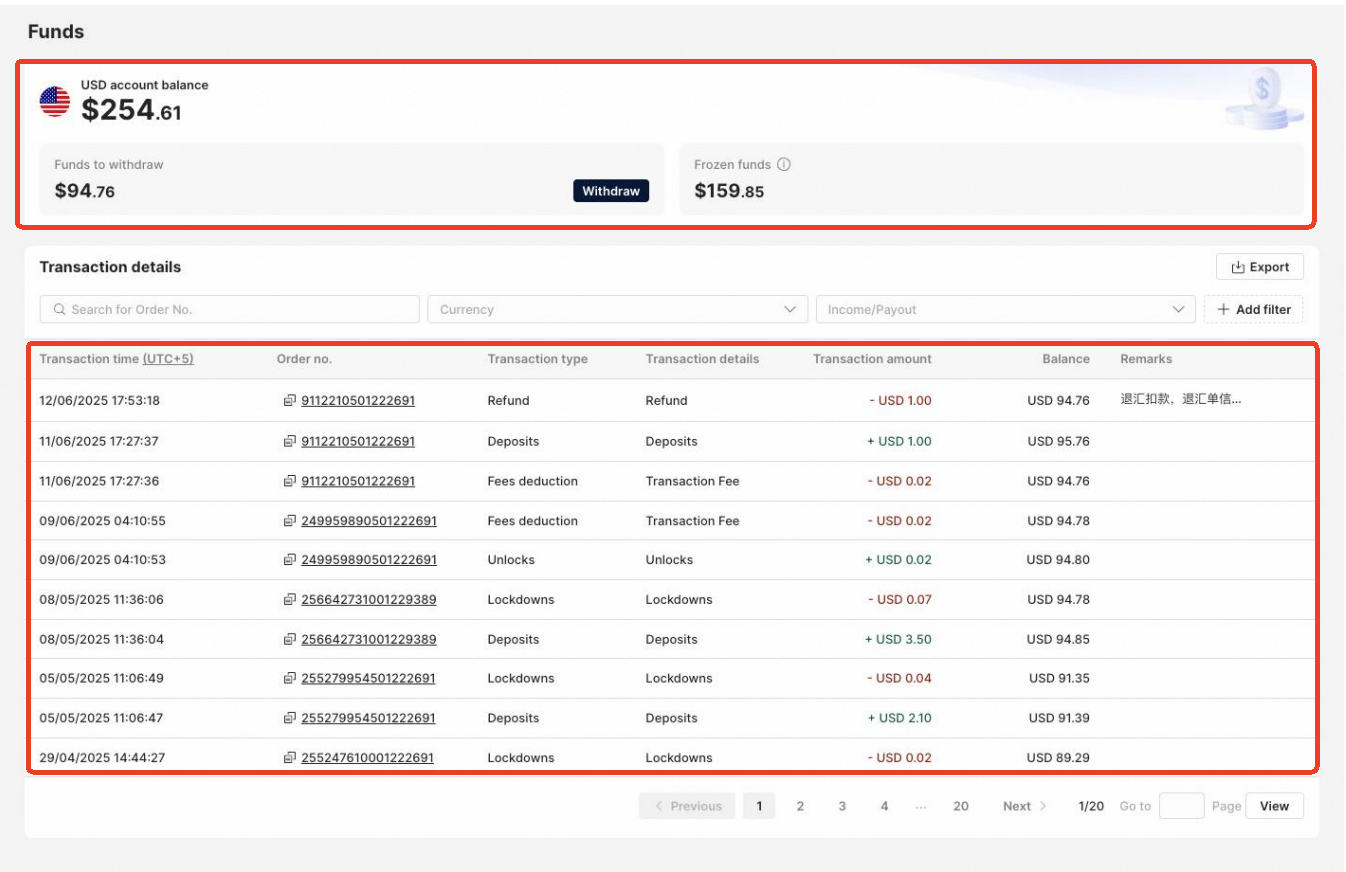This screenshot has width=1346, height=872.
Task: Click the US flag currency icon
Action: point(55,102)
